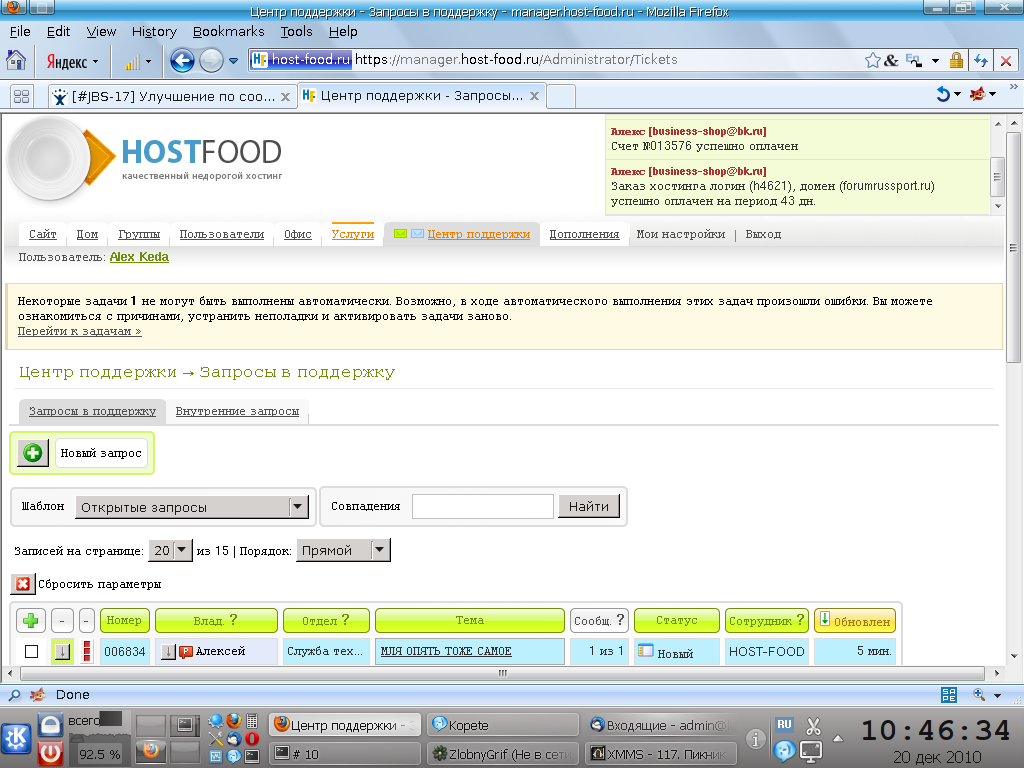1024x768 pixels.
Task: Click the vertical page scrollbar thumb
Action: point(1013,248)
